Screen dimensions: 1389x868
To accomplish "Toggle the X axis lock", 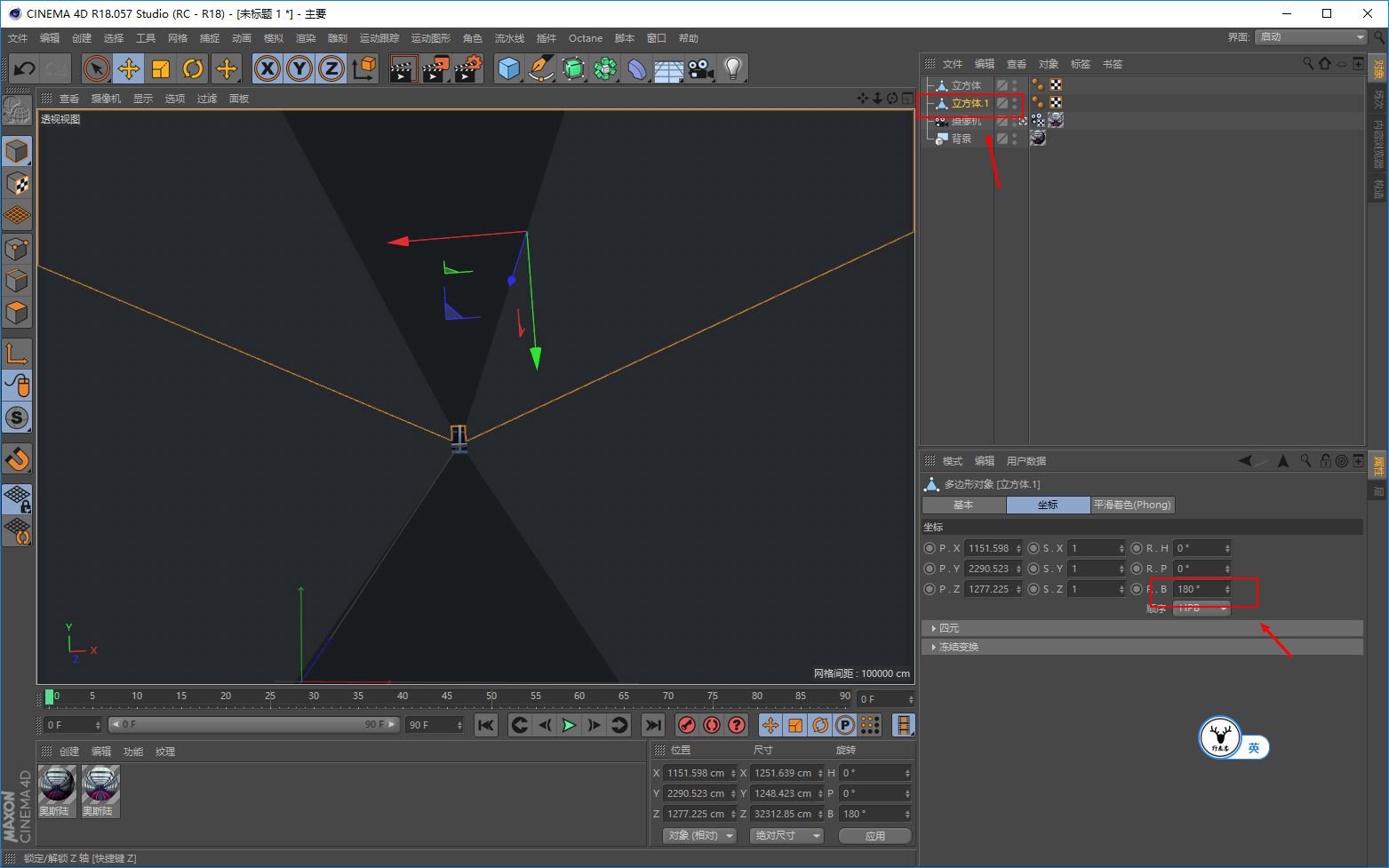I will 267,68.
